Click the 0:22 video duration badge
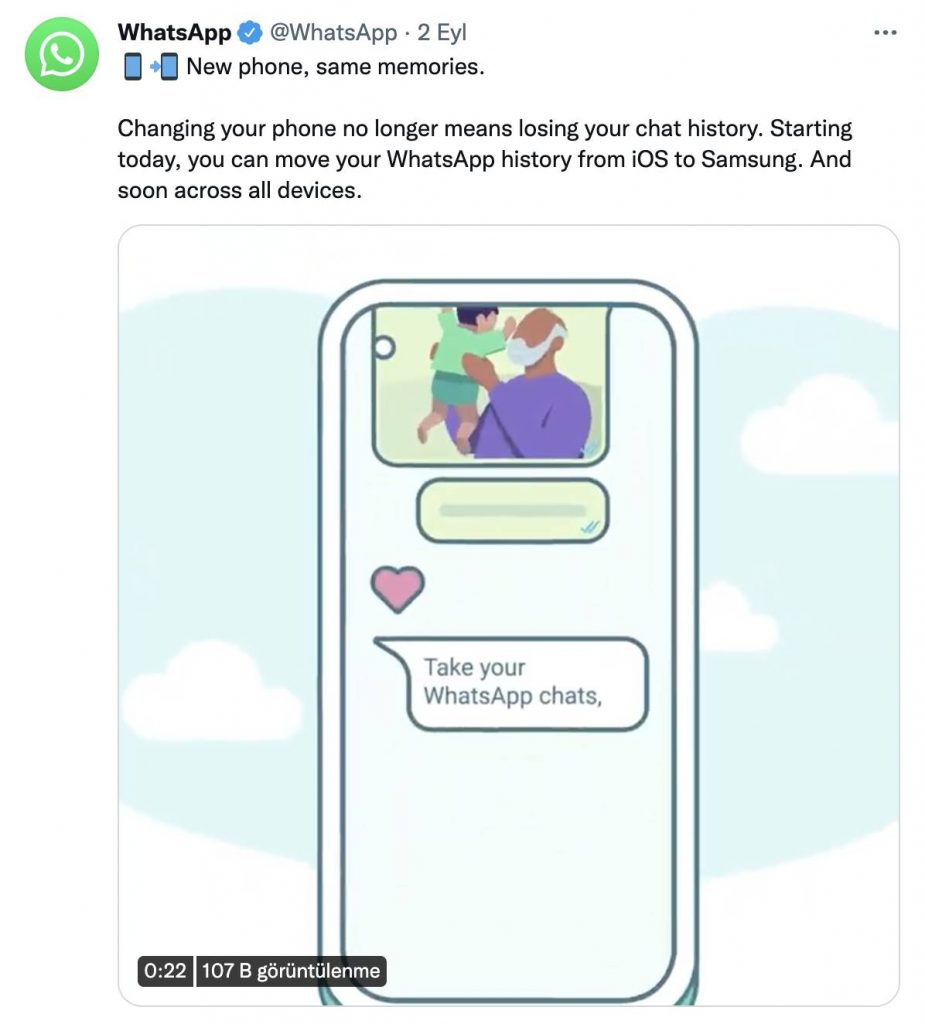The width and height of the screenshot is (925, 1024). pos(165,970)
